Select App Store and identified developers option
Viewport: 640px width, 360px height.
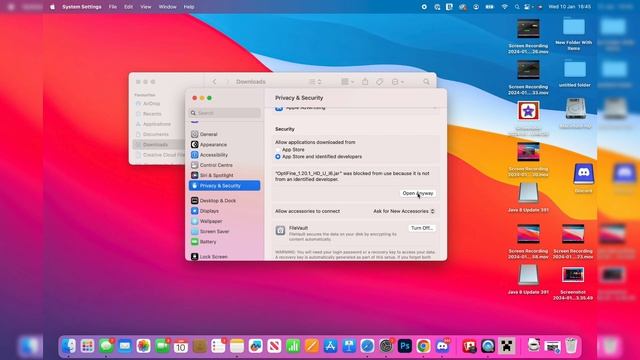(278, 157)
